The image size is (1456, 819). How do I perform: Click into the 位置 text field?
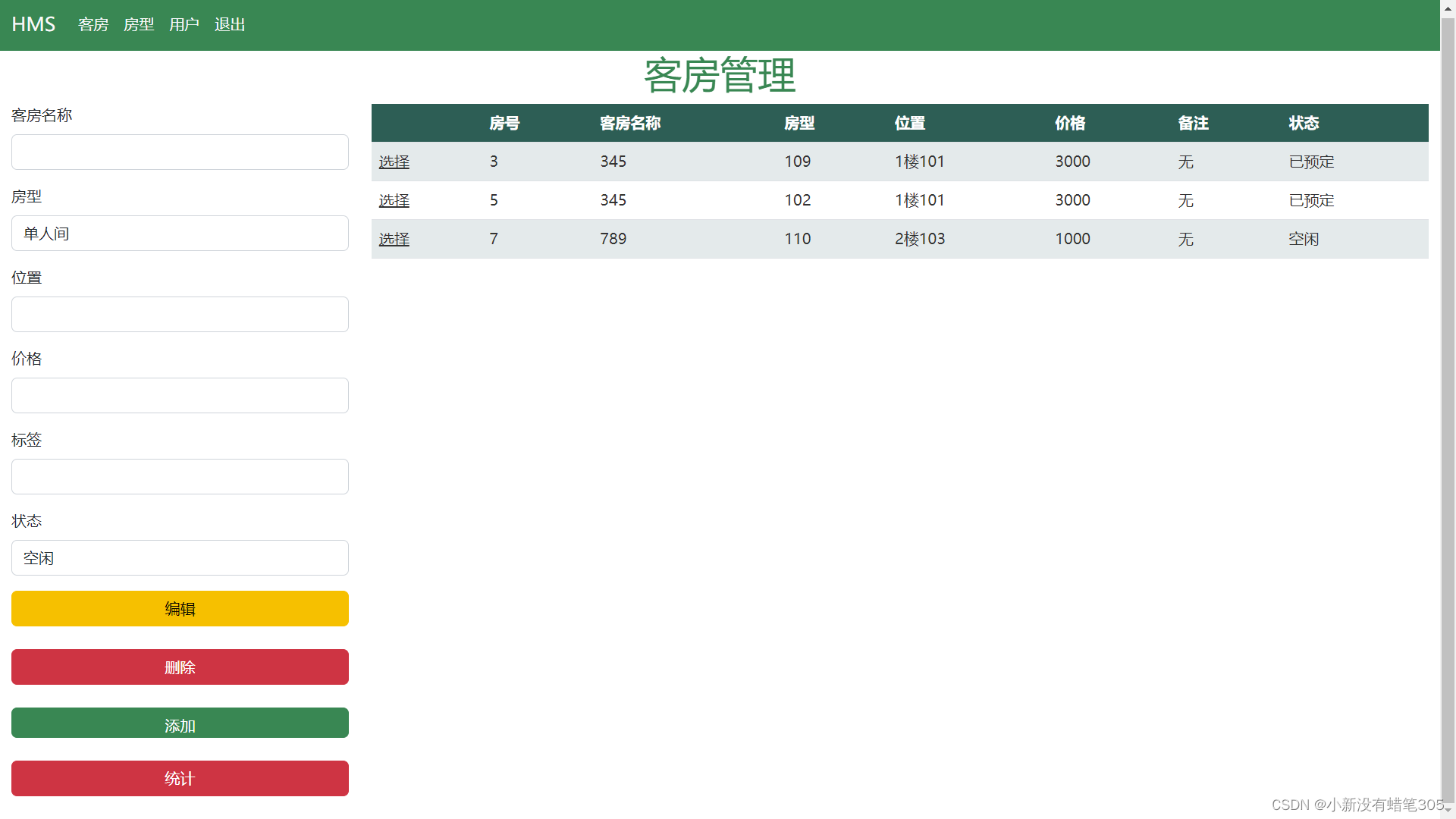pos(180,315)
